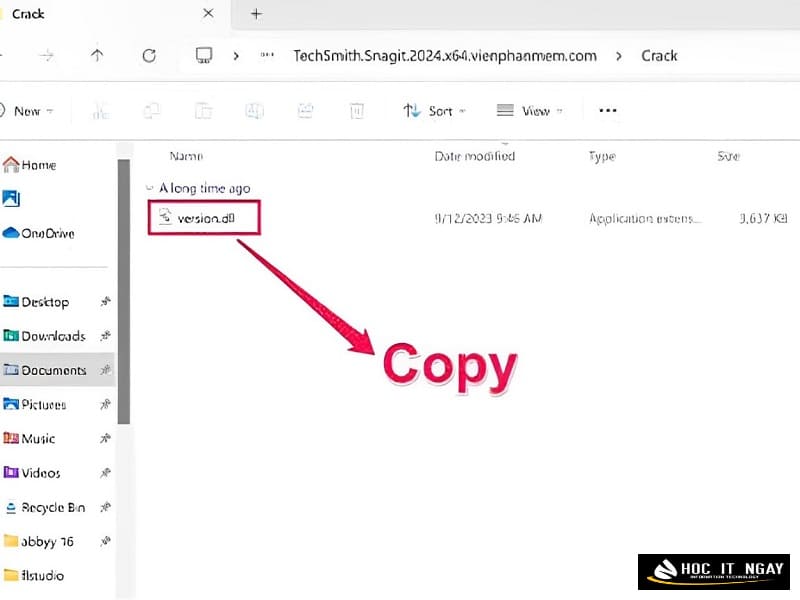Open the Sort dropdown
Screen dimensions: 800x600
[x=434, y=111]
